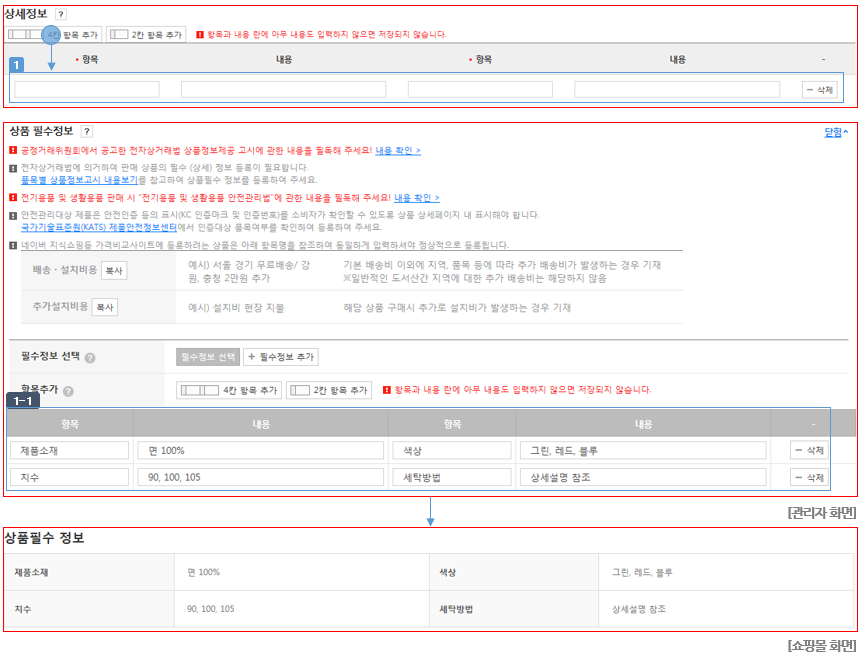Click the + 필수정보 추가 button
Image resolution: width=861 pixels, height=657 pixels.
(x=281, y=357)
